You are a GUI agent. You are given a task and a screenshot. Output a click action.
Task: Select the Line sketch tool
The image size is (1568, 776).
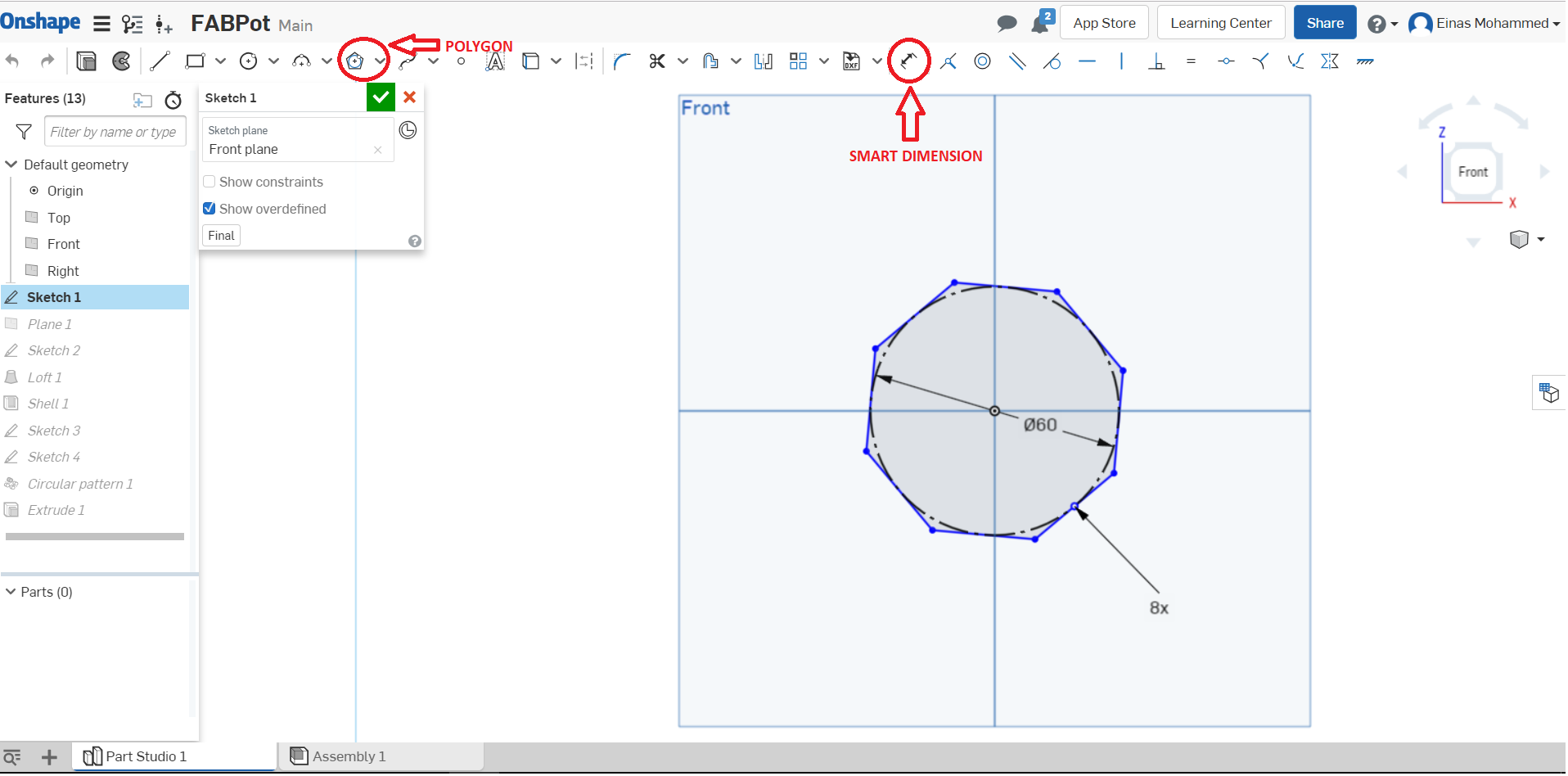[x=160, y=61]
